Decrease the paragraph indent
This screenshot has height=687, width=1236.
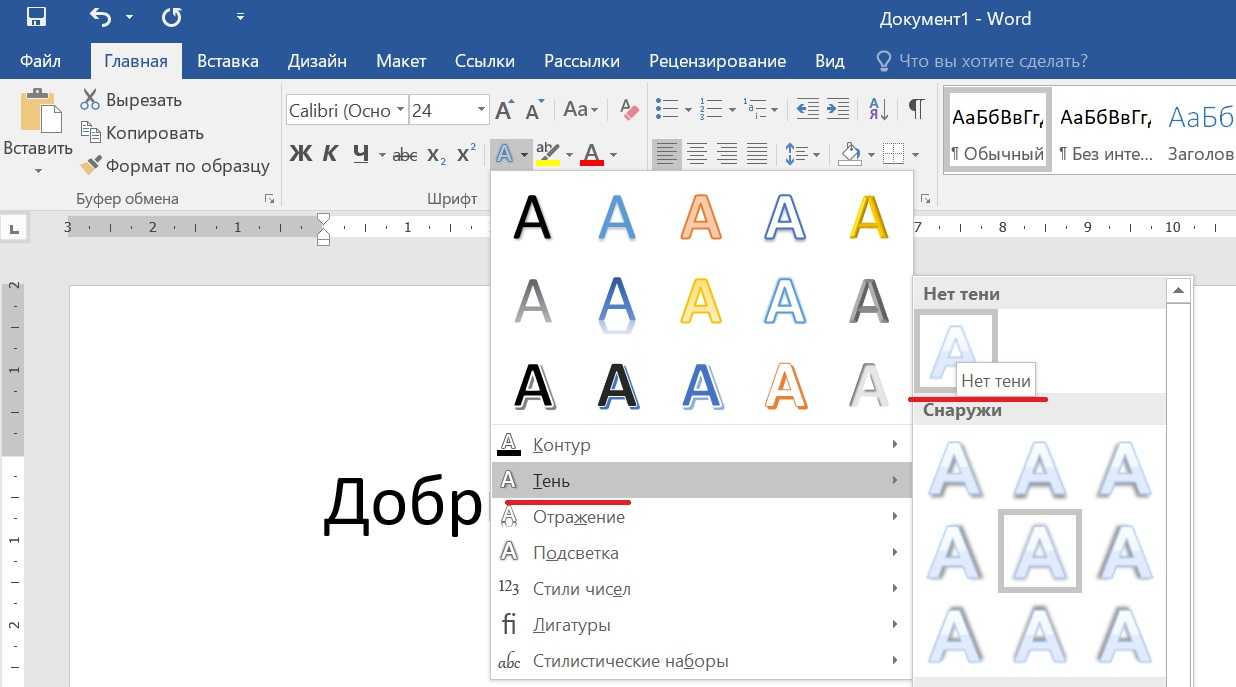tap(807, 109)
